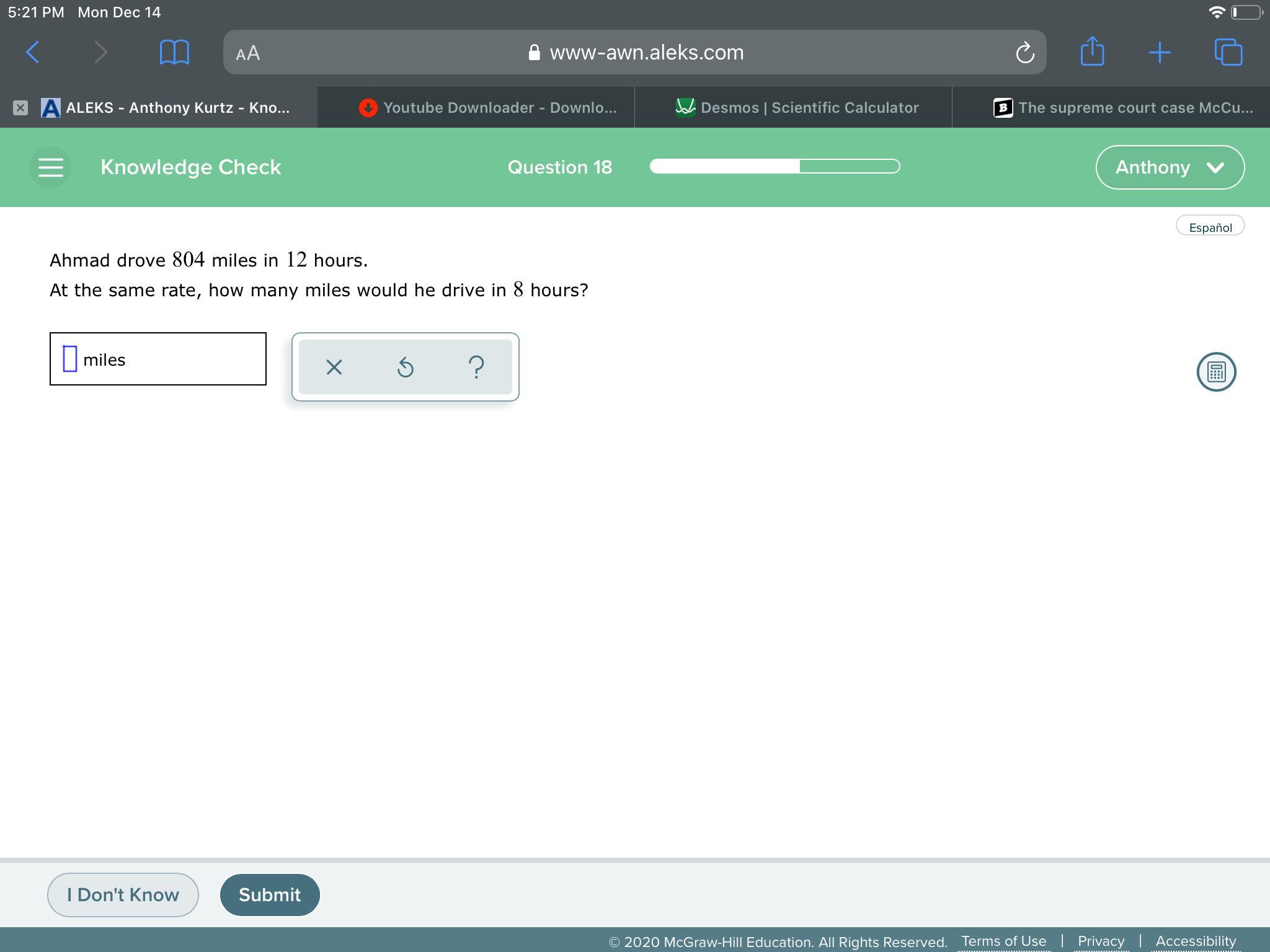Screen dimensions: 1270x952
Task: Switch to Youtube Downloader tab
Action: click(488, 108)
